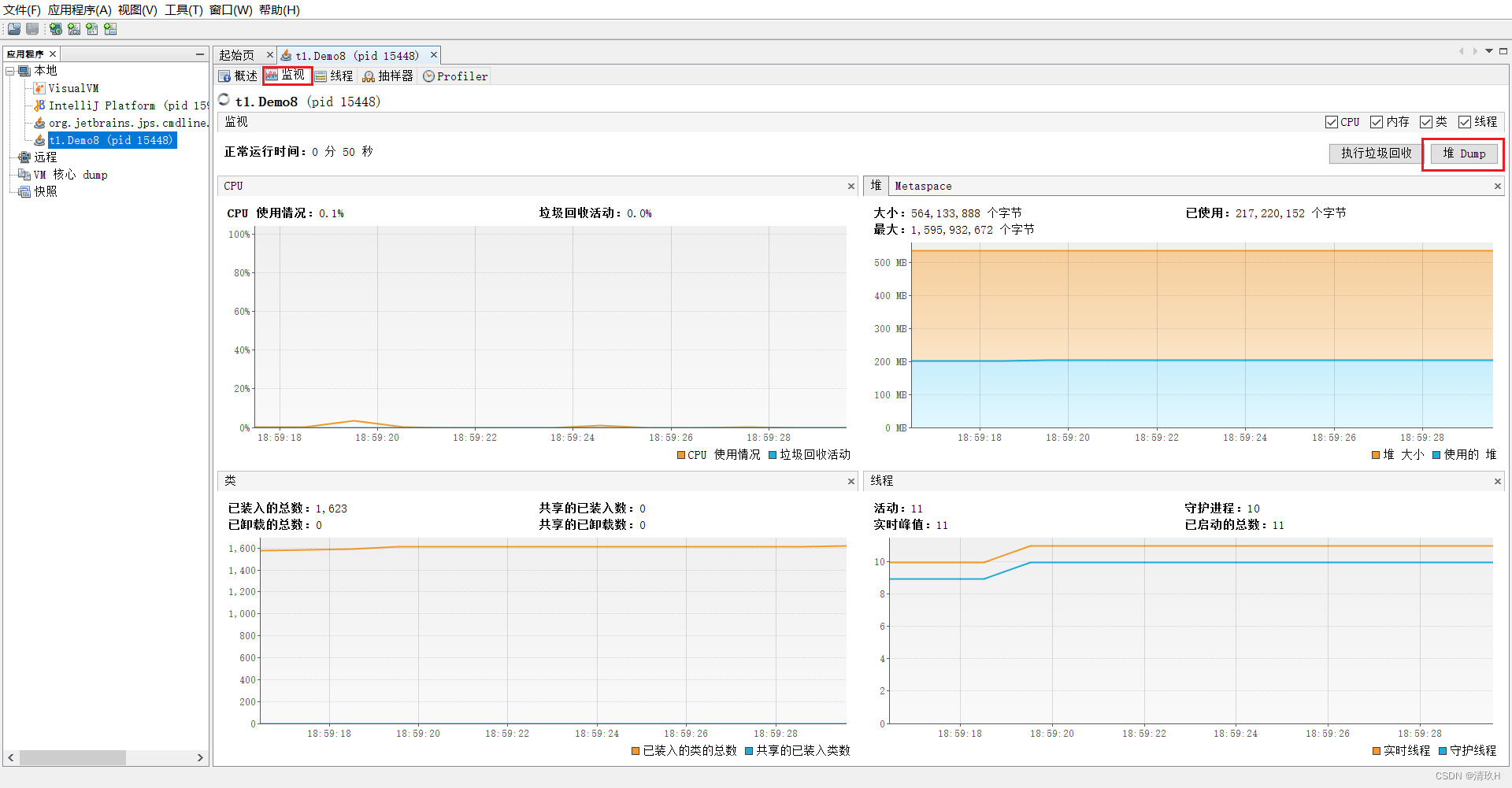This screenshot has height=788, width=1512.
Task: Click orange 堆 大小 legend swatch
Action: [1376, 455]
